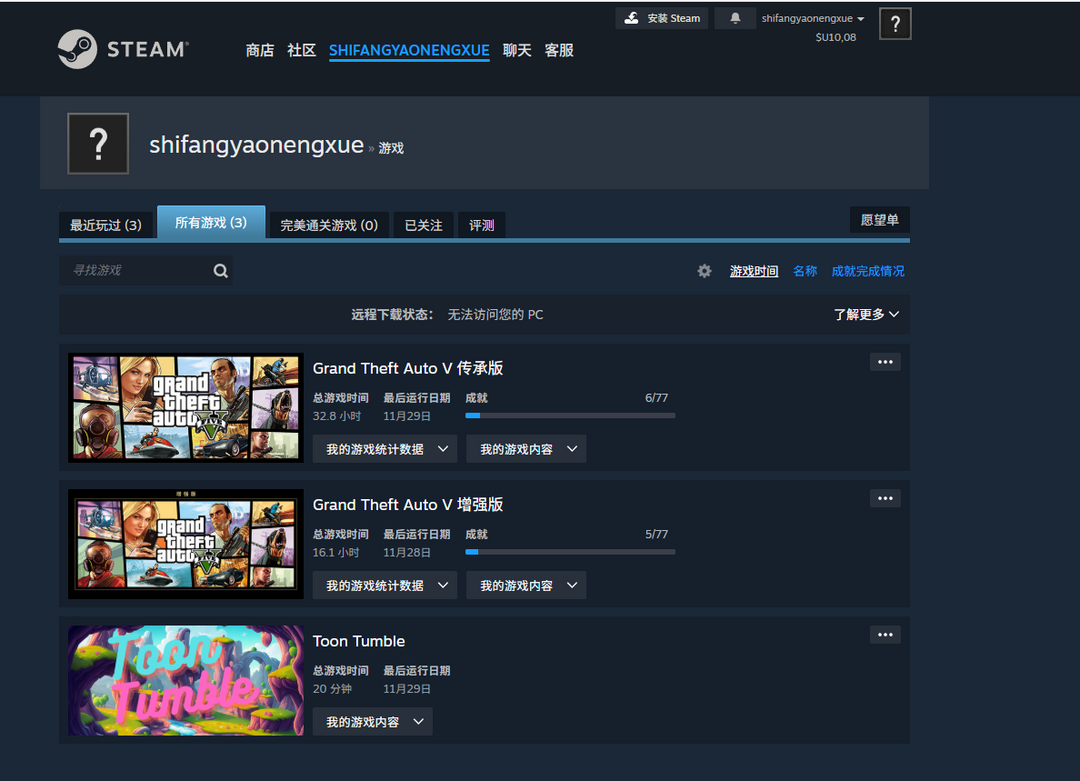1080x781 pixels.
Task: Click the magnifier icon in game search
Action: pos(220,269)
